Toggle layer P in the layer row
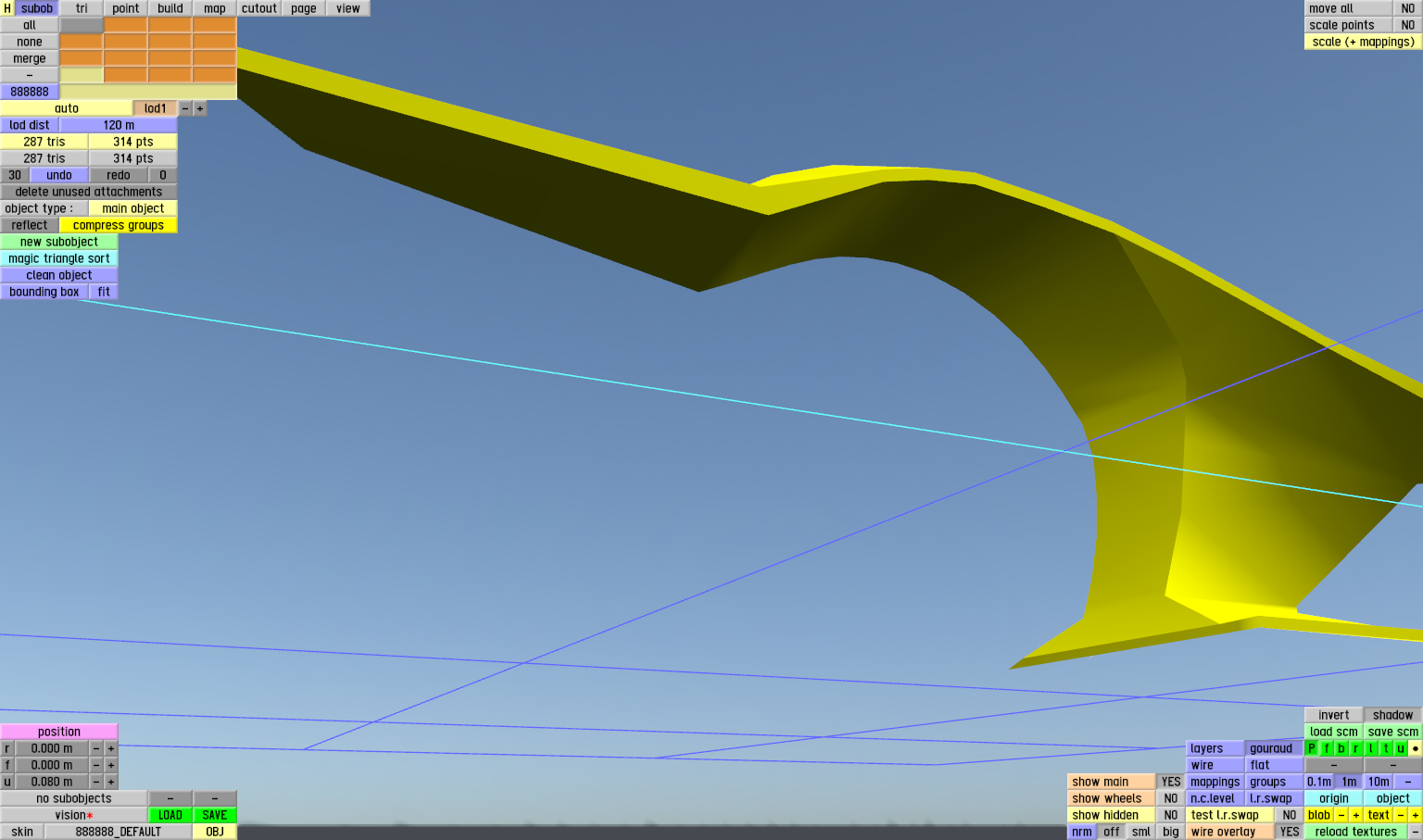Image resolution: width=1423 pixels, height=840 pixels. point(1312,748)
